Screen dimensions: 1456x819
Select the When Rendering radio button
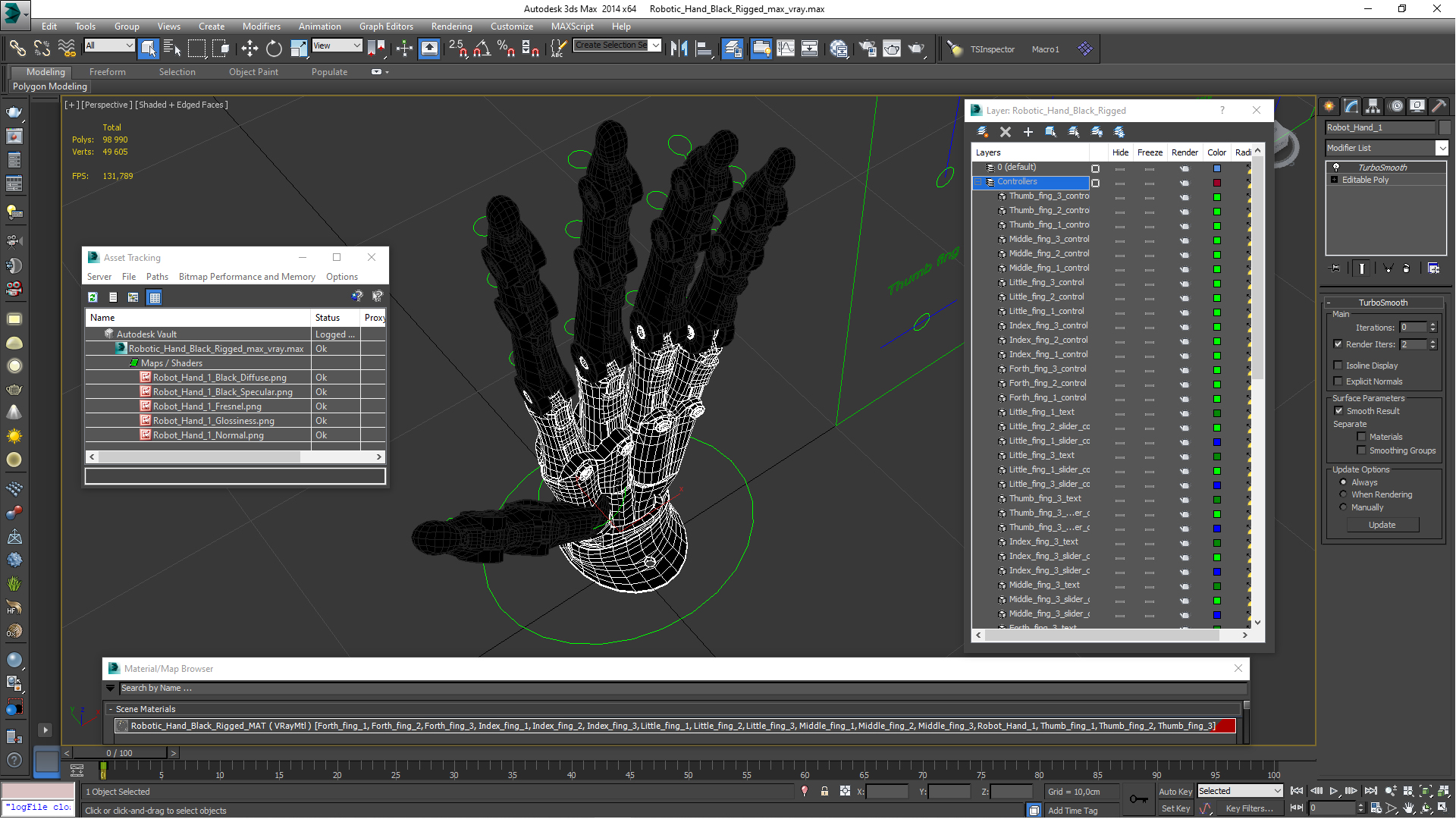1343,494
